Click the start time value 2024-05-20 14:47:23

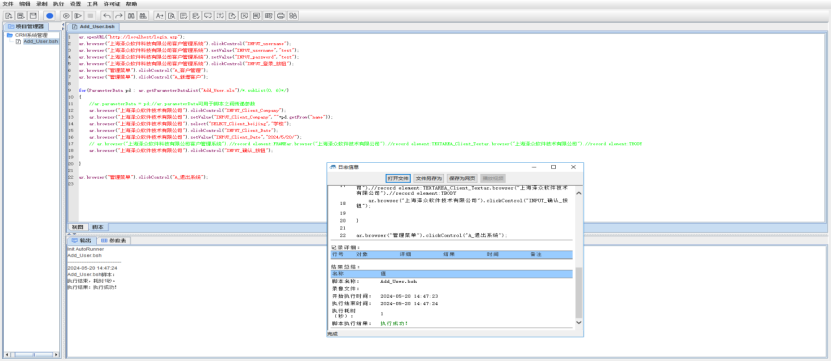point(409,296)
